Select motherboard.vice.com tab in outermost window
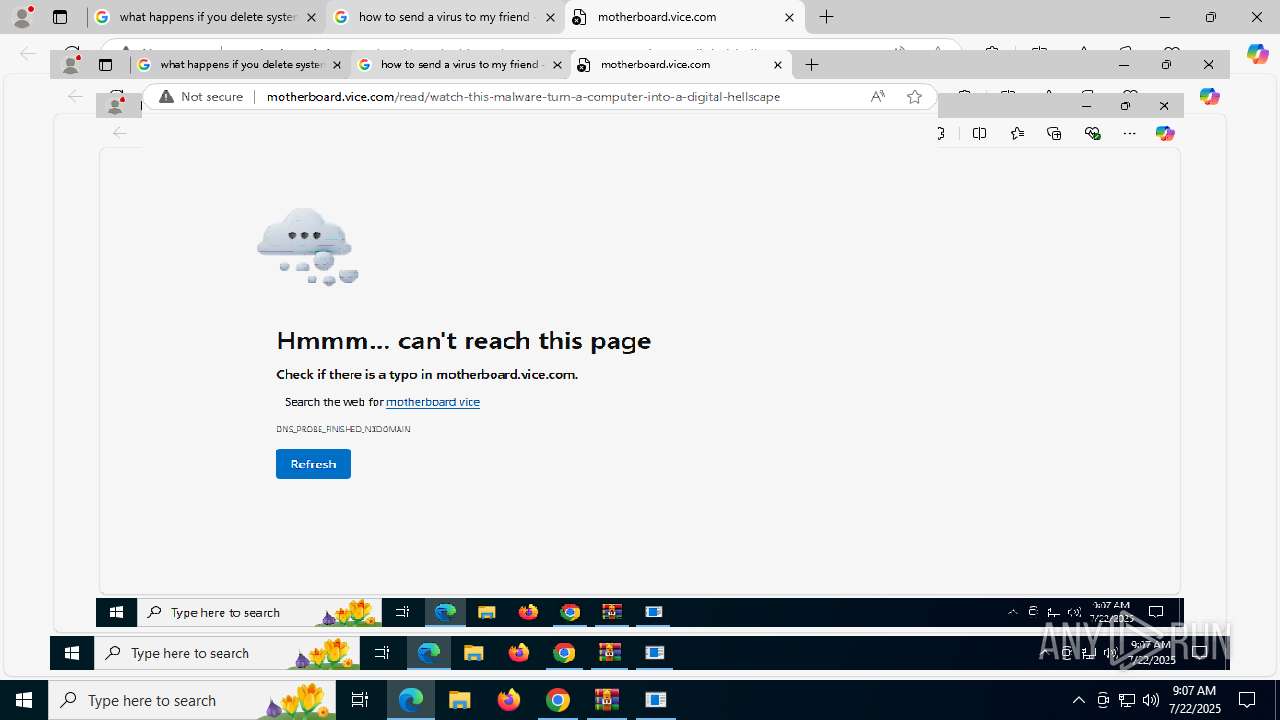 (x=684, y=17)
